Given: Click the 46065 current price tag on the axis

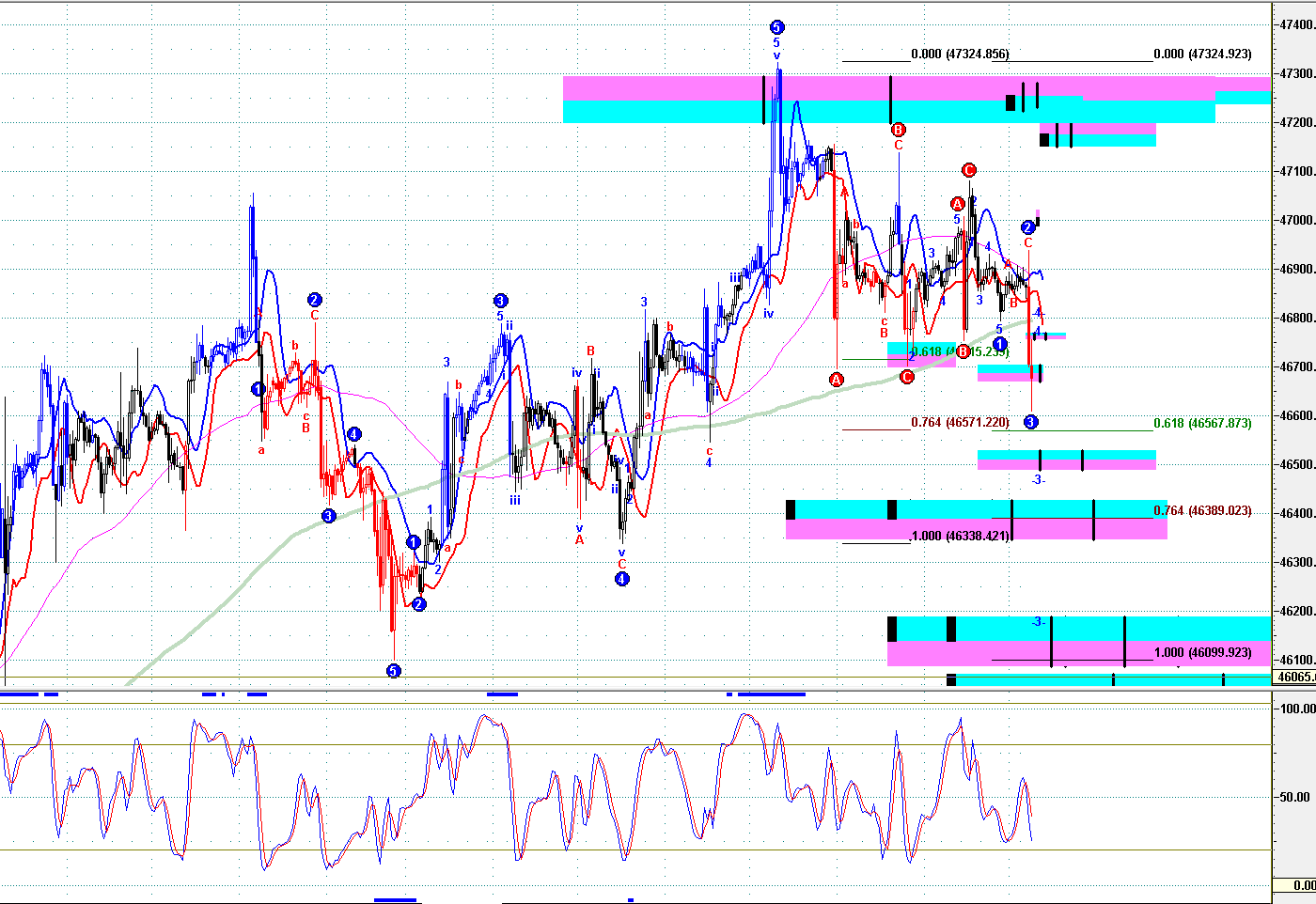Looking at the screenshot, I should 1294,677.
